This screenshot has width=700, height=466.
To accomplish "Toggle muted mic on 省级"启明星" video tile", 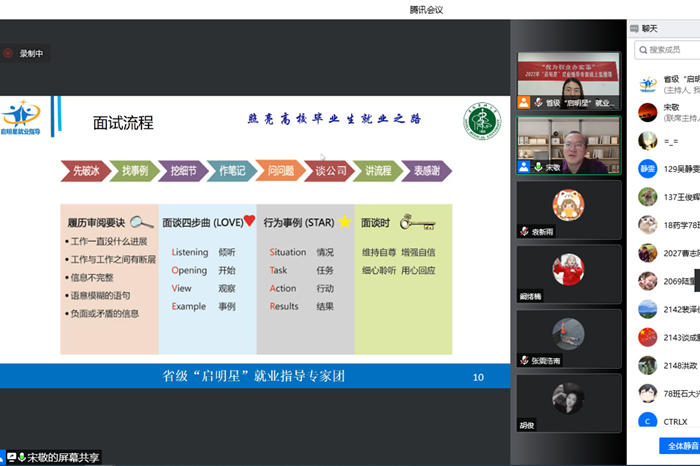I will pyautogui.click(x=537, y=103).
